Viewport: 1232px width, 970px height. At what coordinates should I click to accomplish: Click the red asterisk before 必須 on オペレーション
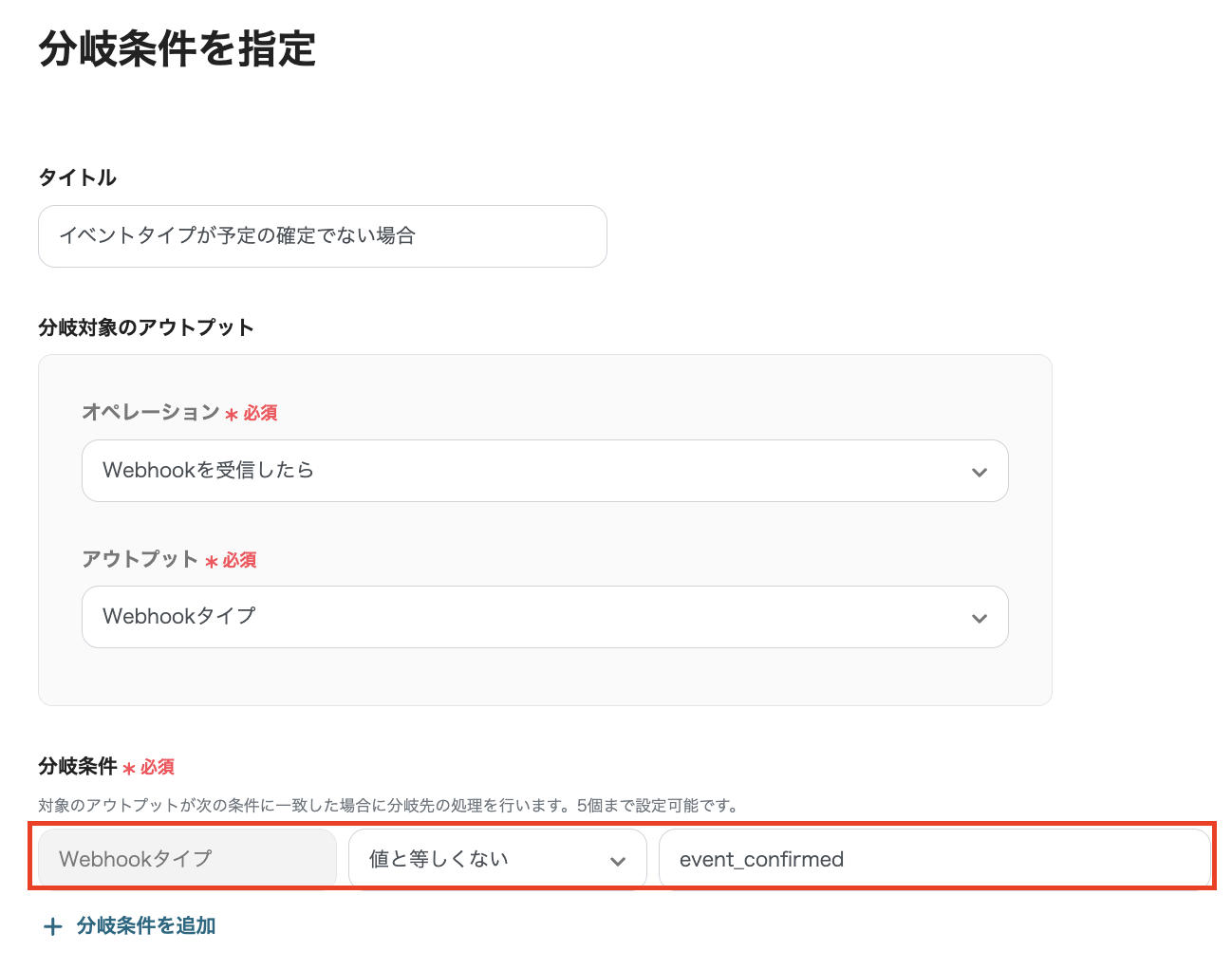click(228, 413)
